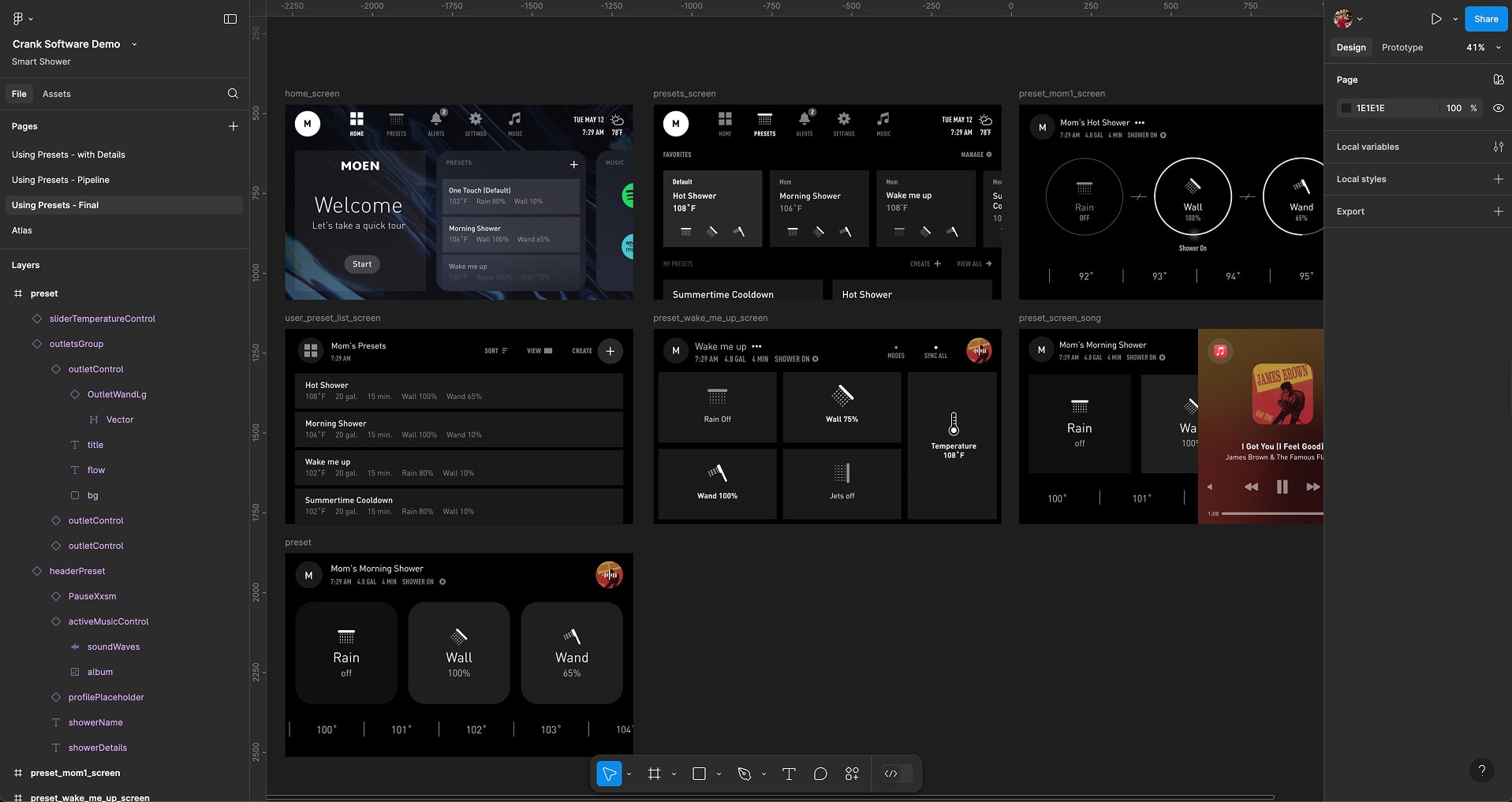1512x802 pixels.
Task: Open page Using Presets - with Details
Action: (x=125, y=155)
